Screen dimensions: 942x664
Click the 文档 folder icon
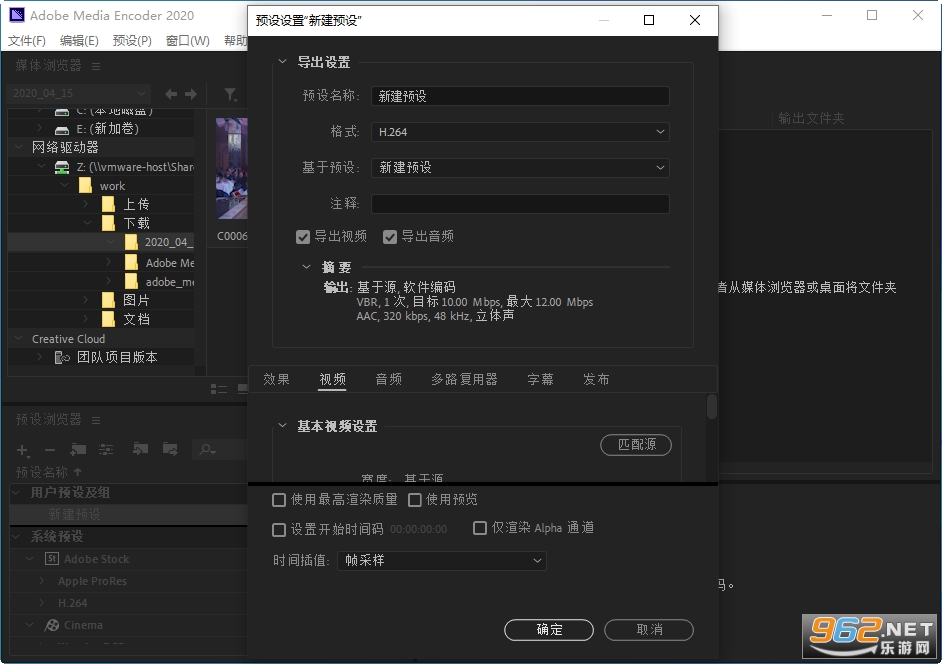(x=108, y=319)
